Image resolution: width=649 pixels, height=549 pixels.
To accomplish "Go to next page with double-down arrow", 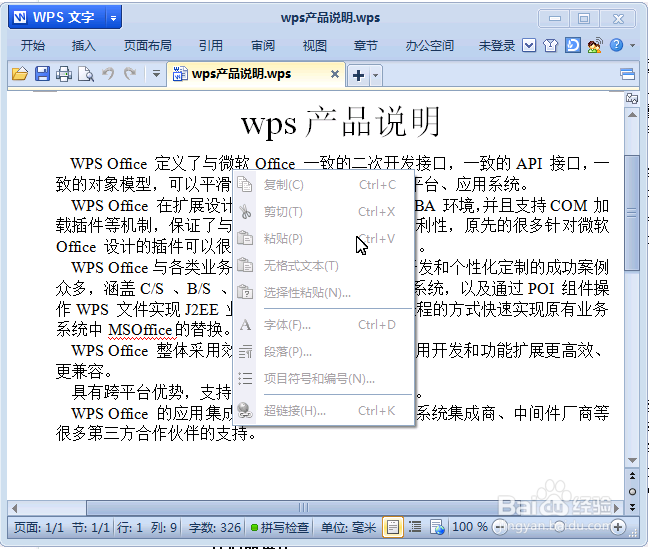I will (x=632, y=507).
